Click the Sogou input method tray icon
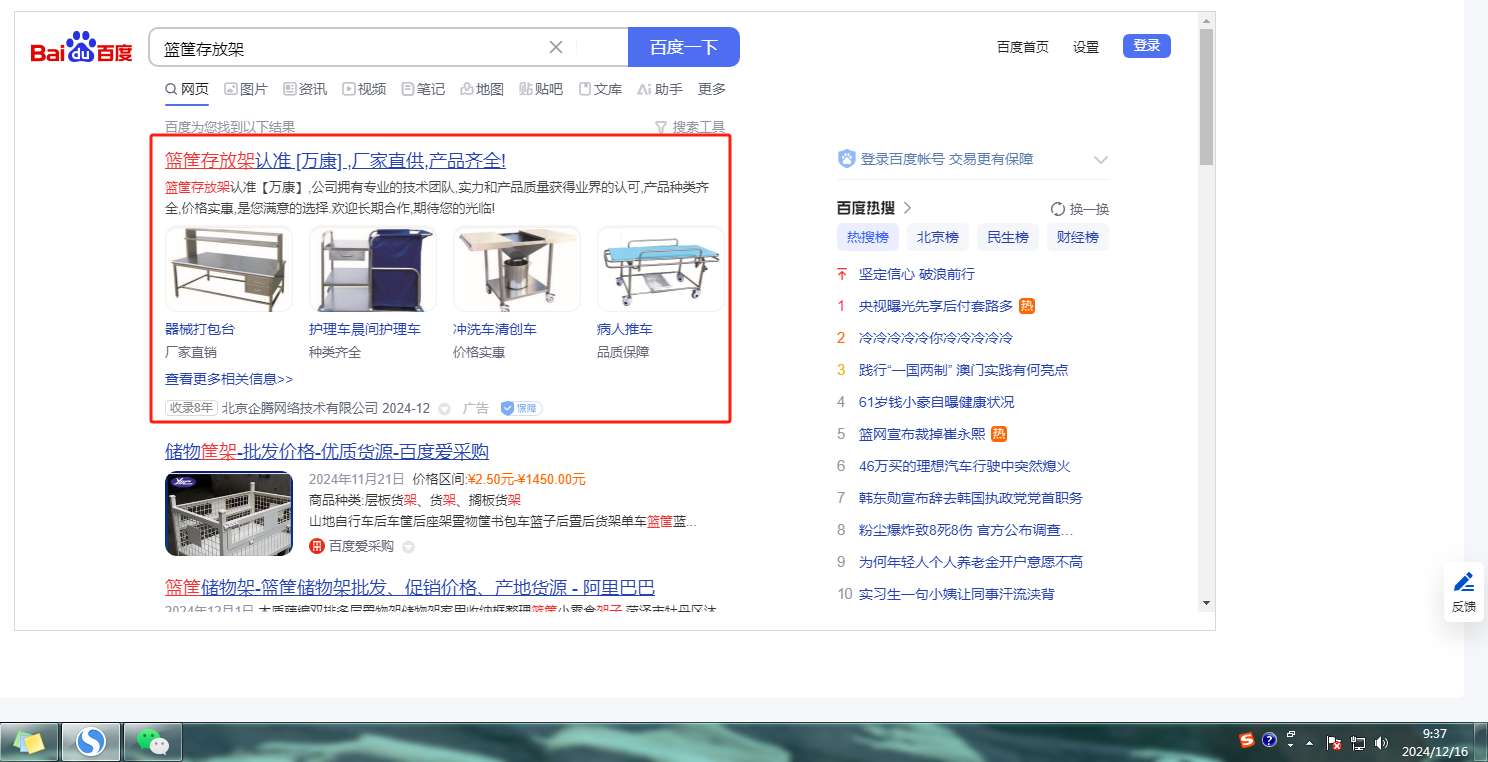The image size is (1488, 762). [1247, 740]
